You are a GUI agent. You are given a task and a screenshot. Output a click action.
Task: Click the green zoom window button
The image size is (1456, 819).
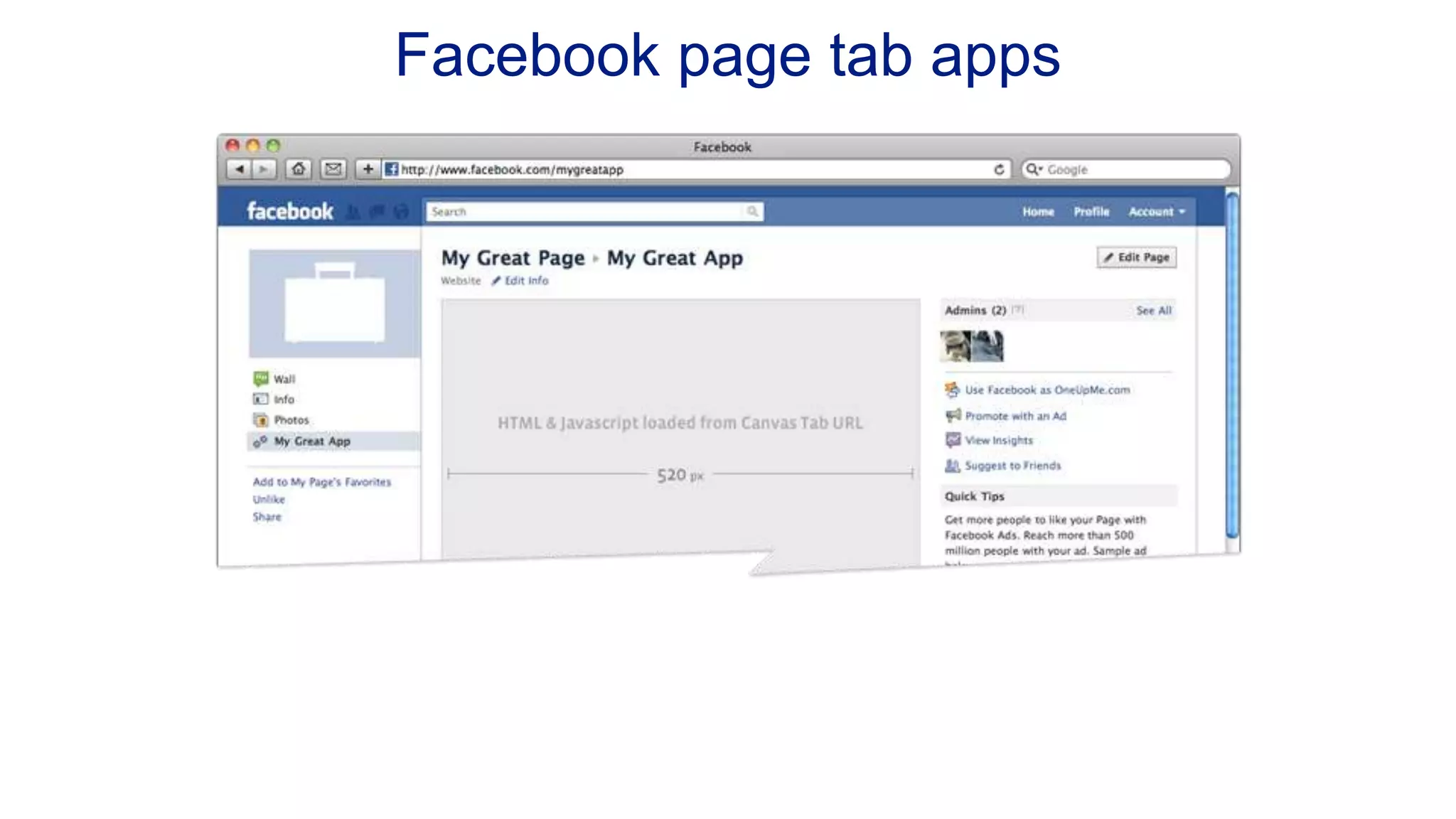(x=273, y=146)
